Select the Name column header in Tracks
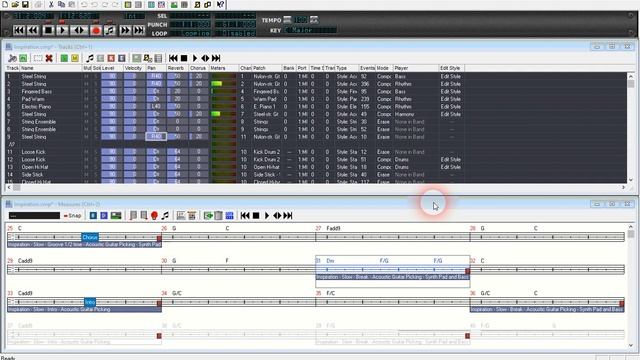Screen dimensions: 640x360 (51, 68)
